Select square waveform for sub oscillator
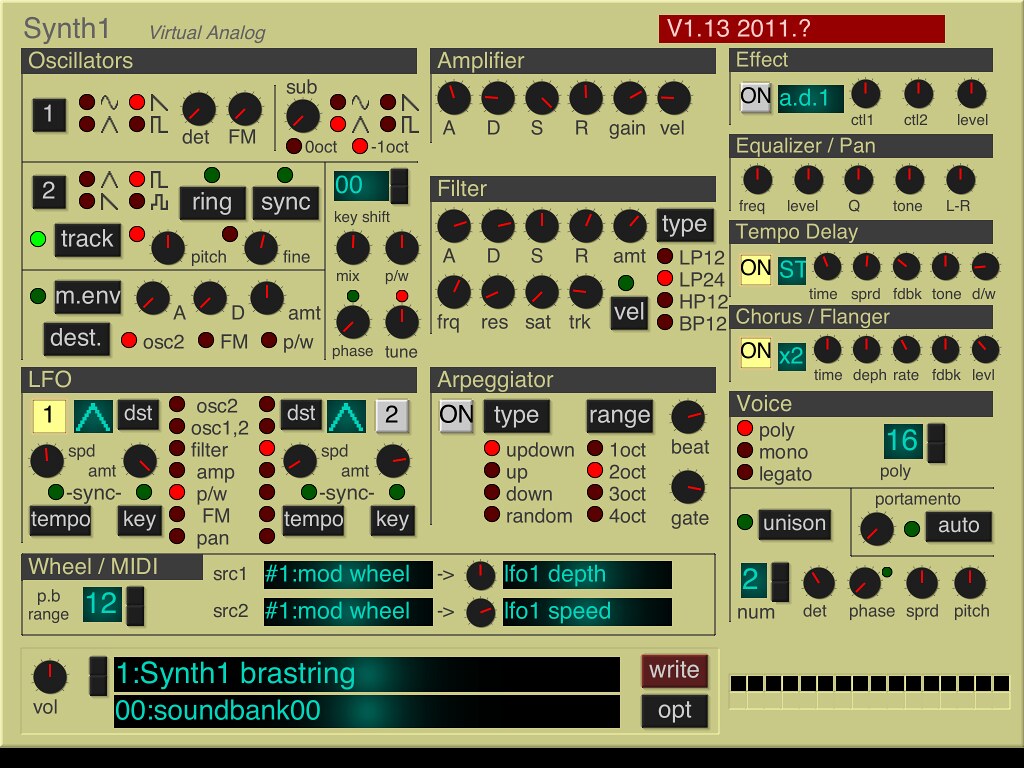The width and height of the screenshot is (1024, 768). (x=388, y=124)
